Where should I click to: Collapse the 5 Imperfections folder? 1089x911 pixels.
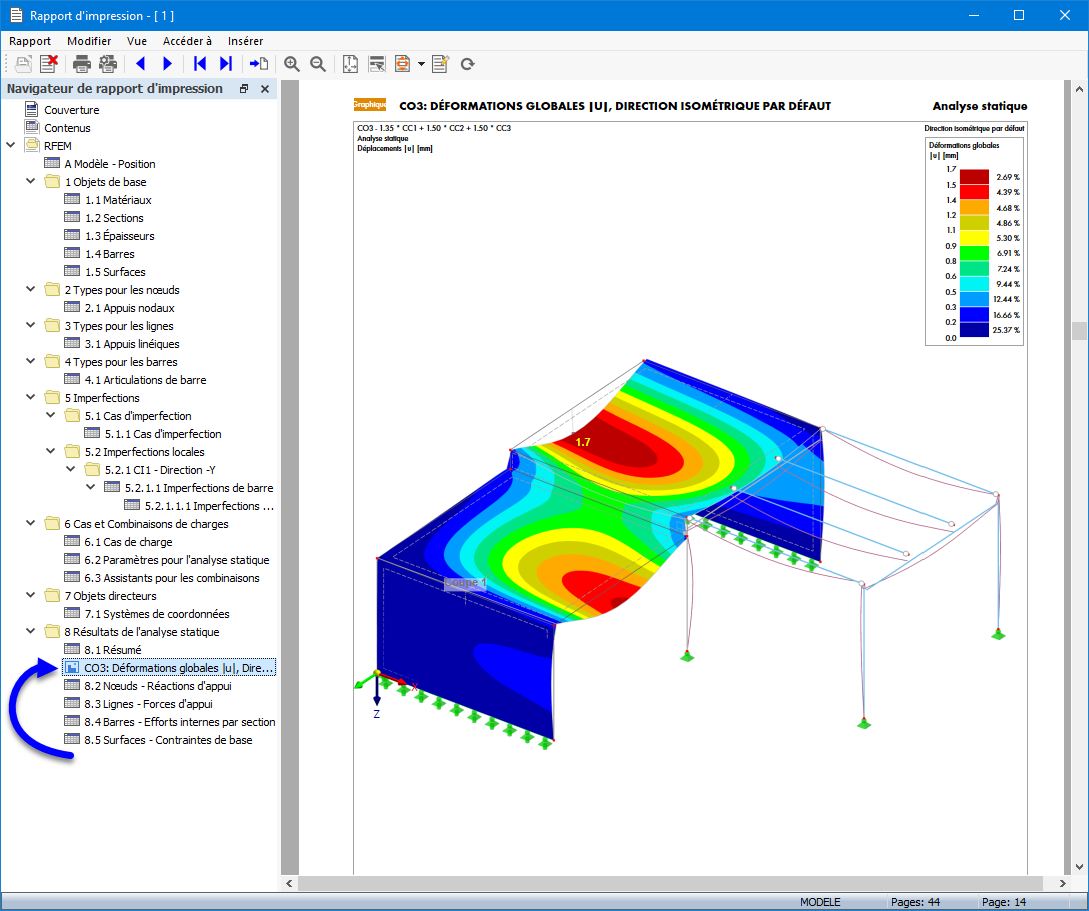(x=31, y=398)
